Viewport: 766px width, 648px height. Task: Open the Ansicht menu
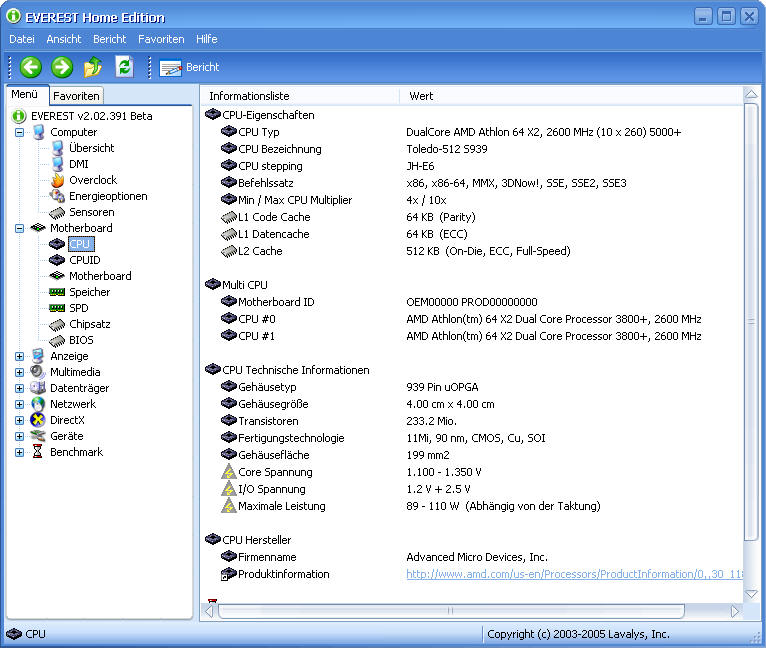pos(64,39)
